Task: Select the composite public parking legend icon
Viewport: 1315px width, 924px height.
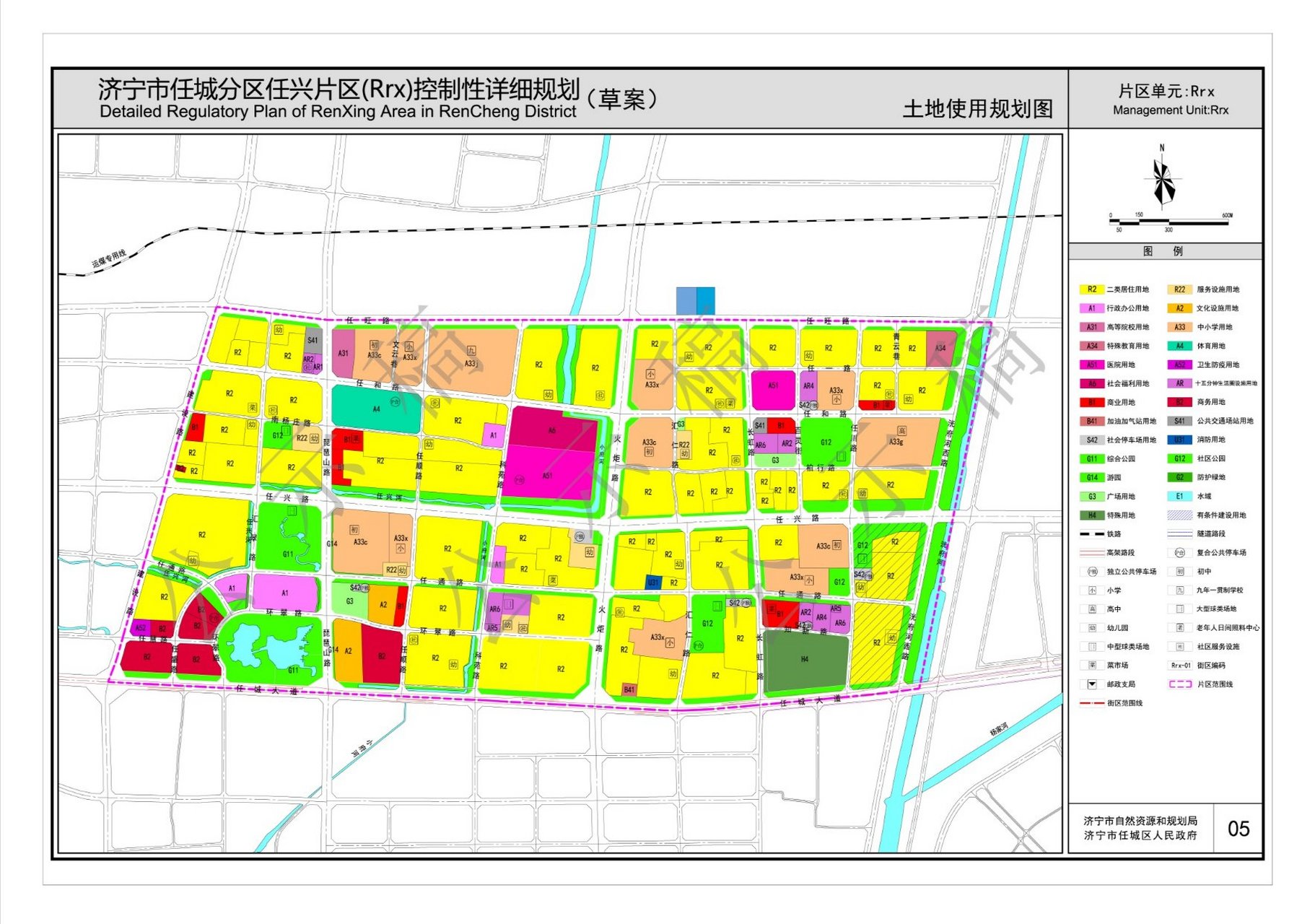Action: tap(1179, 553)
